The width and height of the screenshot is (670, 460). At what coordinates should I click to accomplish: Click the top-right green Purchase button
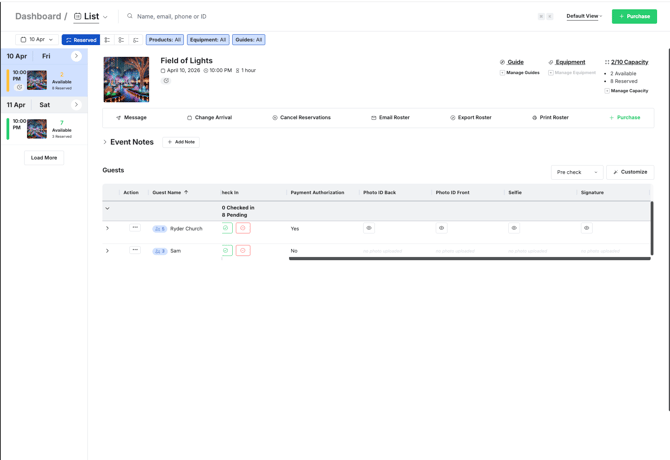(x=634, y=16)
